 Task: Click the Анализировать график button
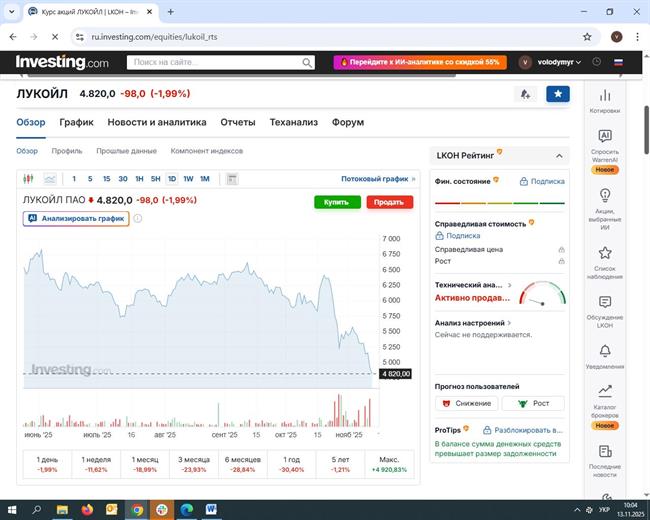pos(76,218)
